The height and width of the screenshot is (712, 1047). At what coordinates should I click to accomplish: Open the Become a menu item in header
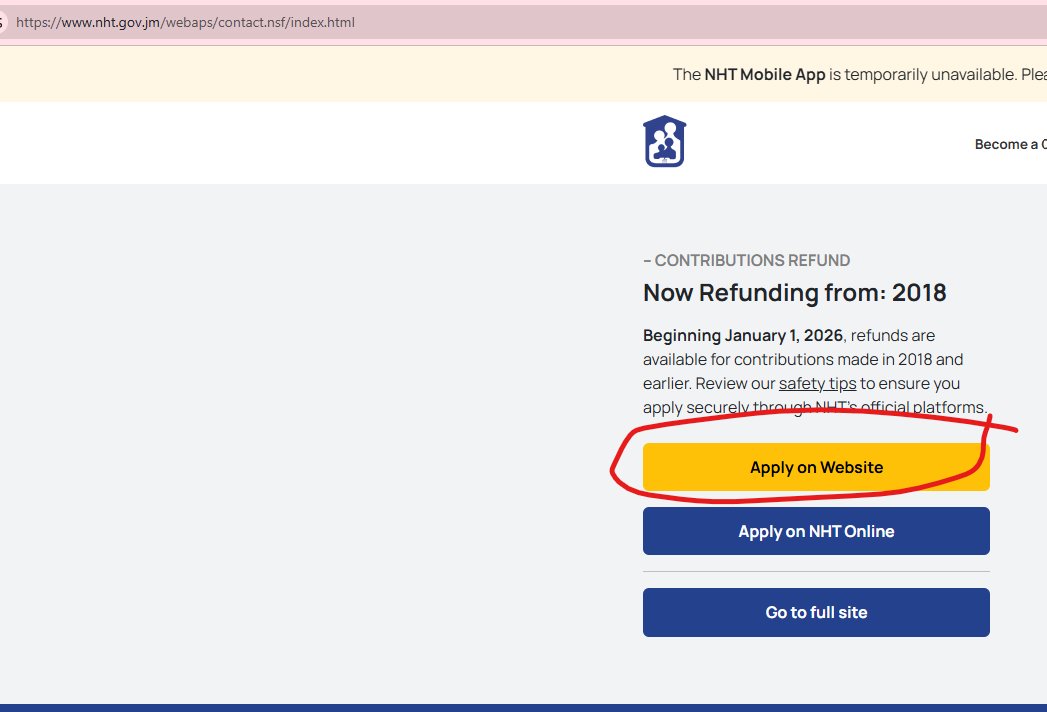pos(1010,144)
